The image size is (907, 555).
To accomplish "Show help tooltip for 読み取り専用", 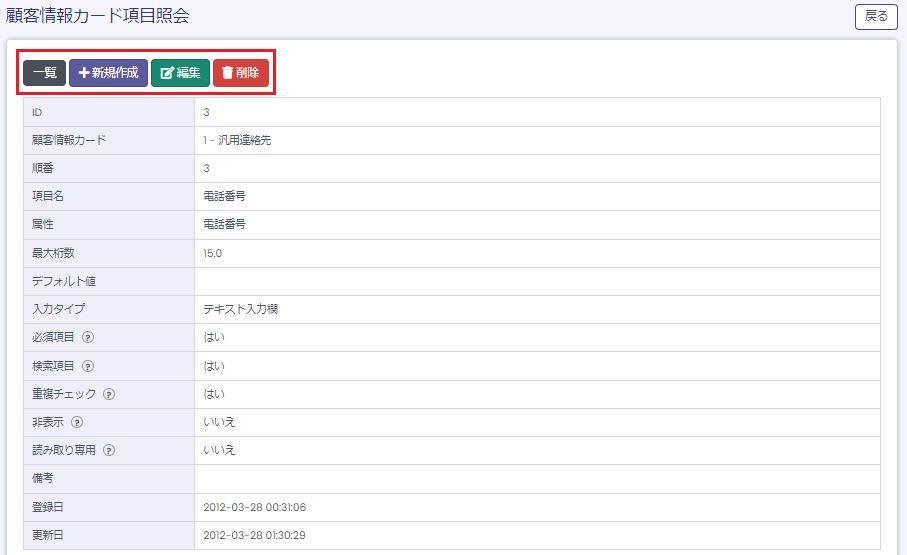I will point(109,450).
